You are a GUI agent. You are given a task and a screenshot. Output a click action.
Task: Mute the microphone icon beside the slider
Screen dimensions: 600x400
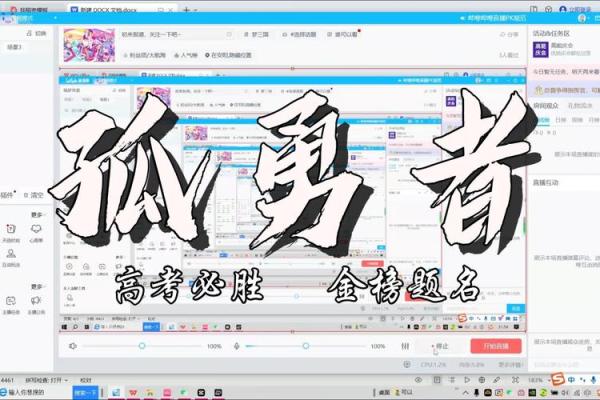tap(237, 346)
